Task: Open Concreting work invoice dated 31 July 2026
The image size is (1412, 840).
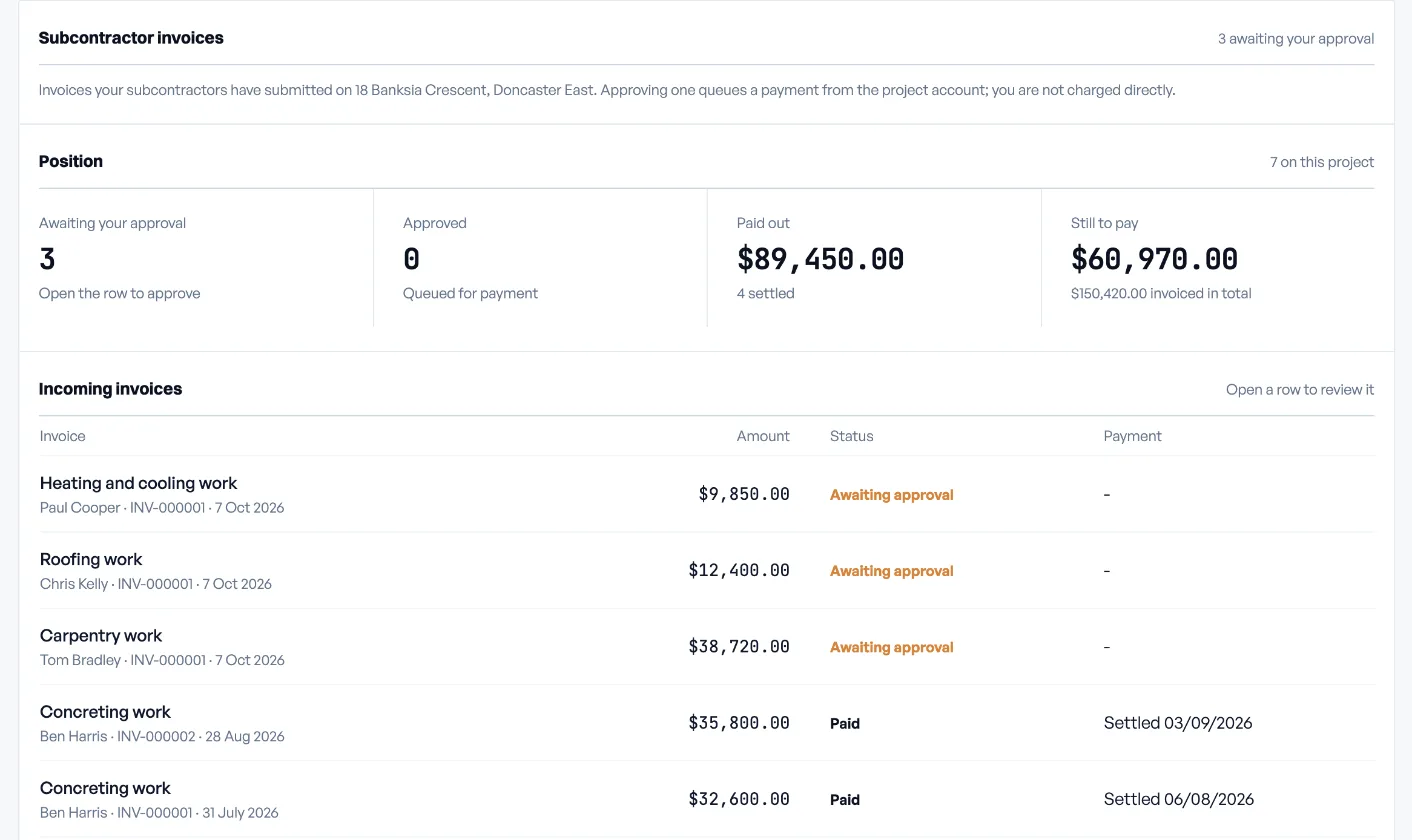Action: 706,798
